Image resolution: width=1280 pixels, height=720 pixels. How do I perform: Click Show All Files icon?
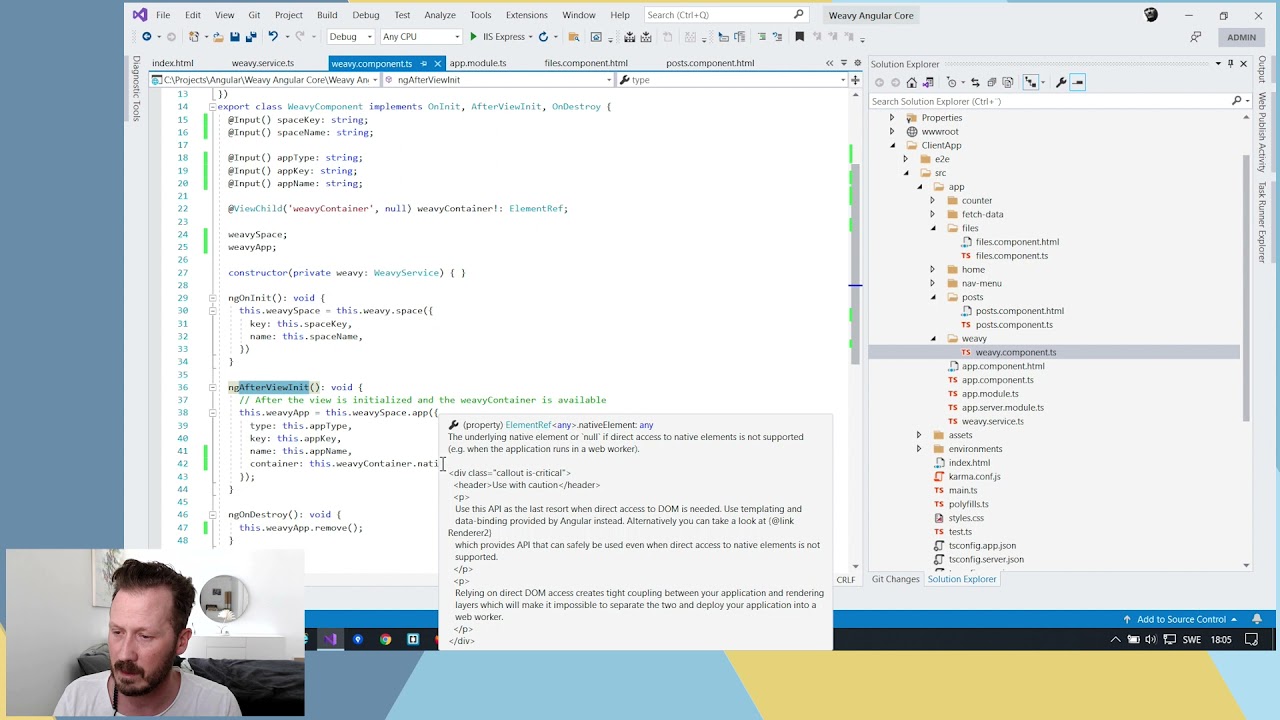pyautogui.click(x=1008, y=82)
